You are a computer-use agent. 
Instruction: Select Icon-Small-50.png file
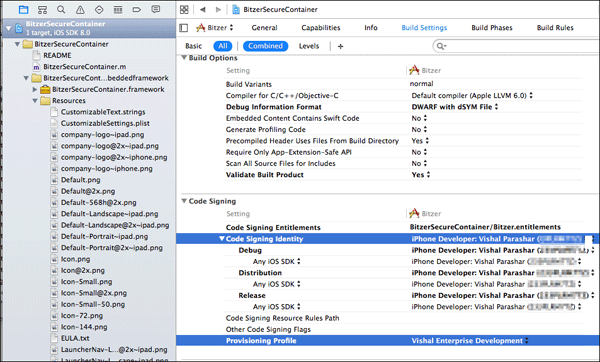[x=93, y=305]
